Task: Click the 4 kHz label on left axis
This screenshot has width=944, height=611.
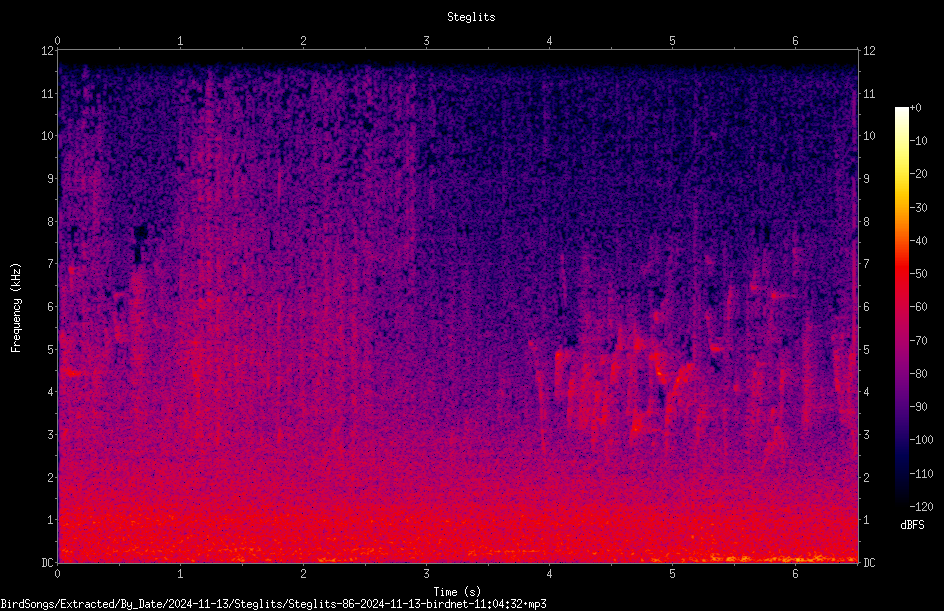Action: point(51,392)
